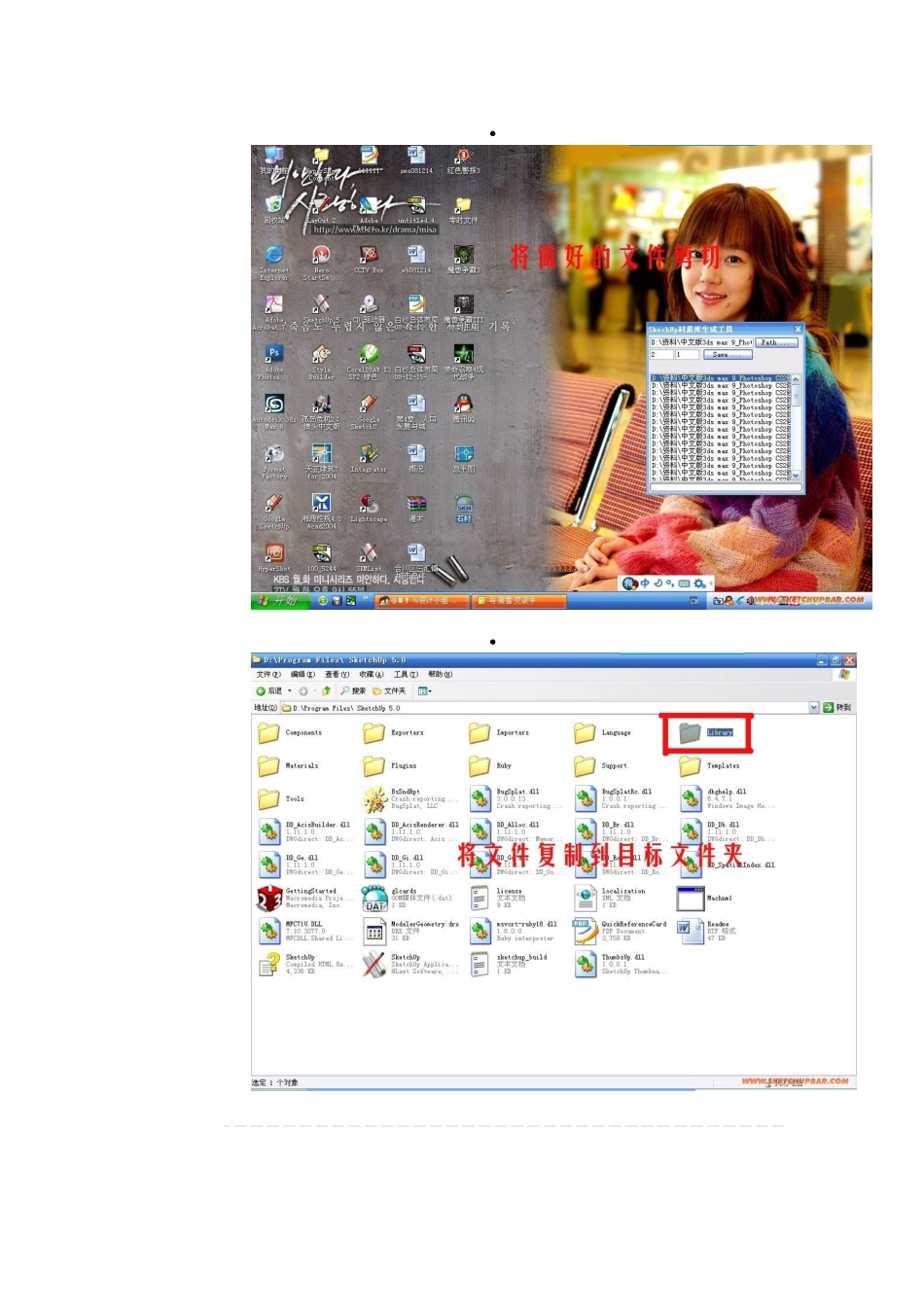924x1307 pixels.
Task: Select the SketchUp application file
Action: click(409, 965)
